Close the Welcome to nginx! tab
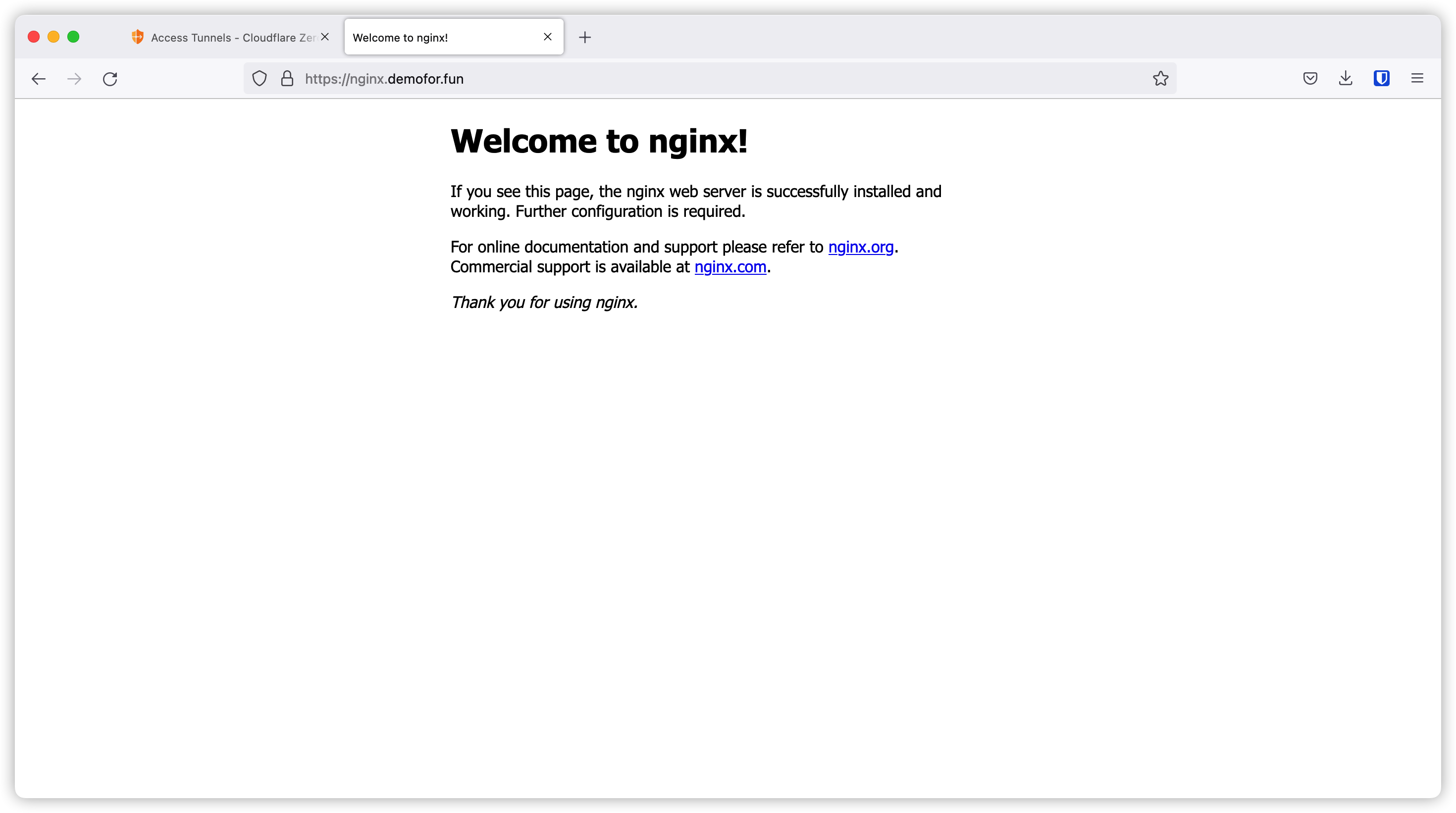 [547, 37]
